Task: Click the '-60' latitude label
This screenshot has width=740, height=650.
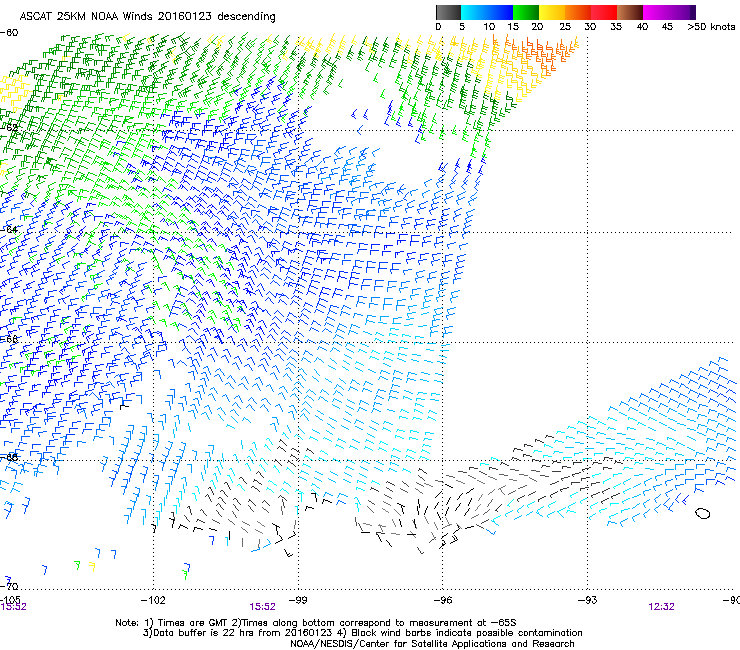Action: coord(9,33)
